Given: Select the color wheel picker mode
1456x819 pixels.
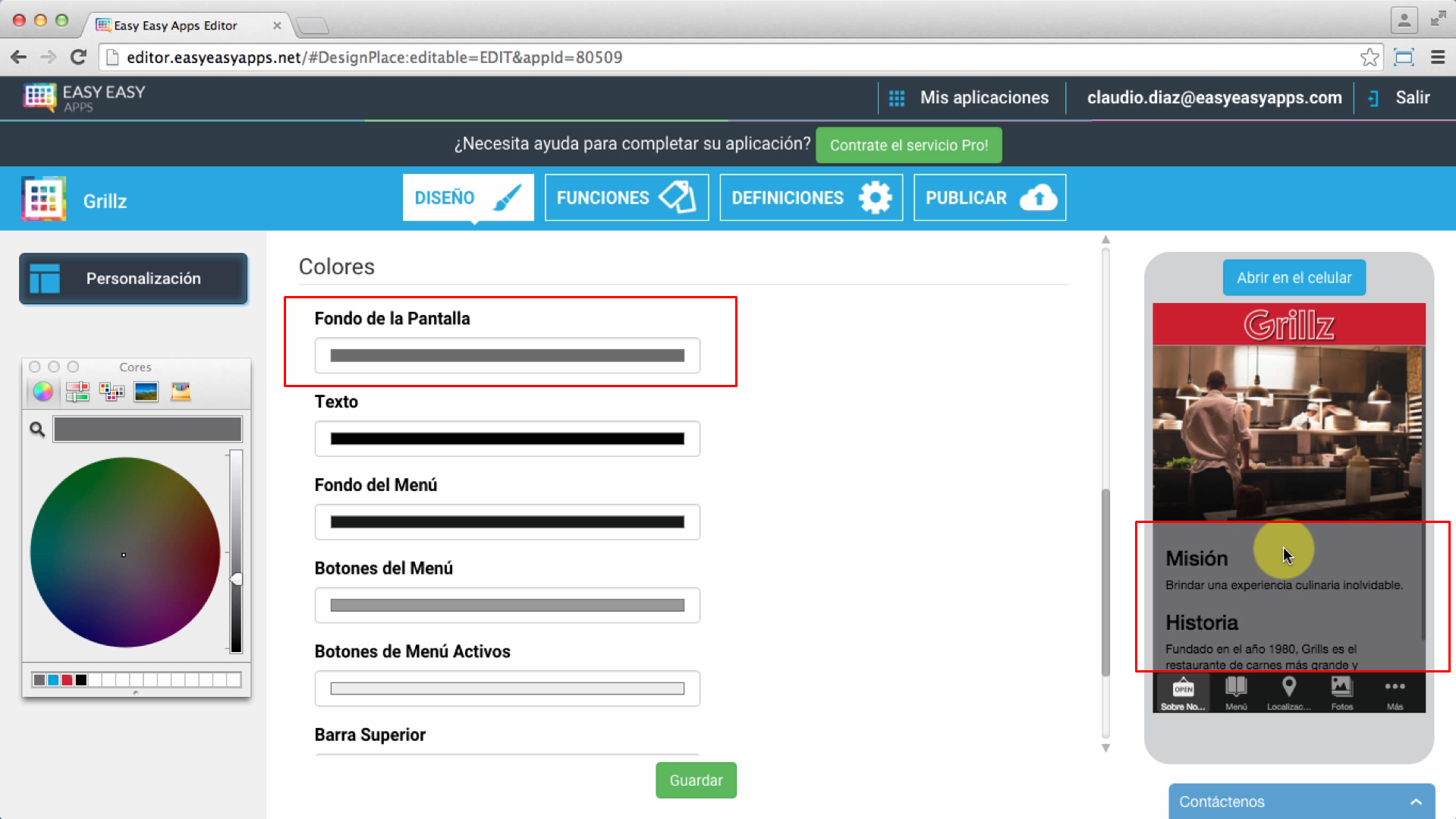Looking at the screenshot, I should pyautogui.click(x=43, y=392).
